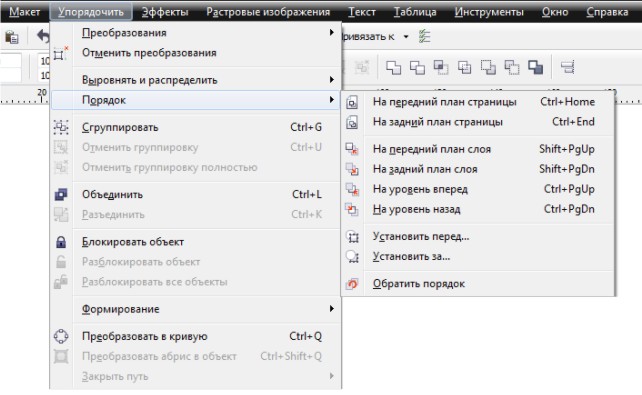The width and height of the screenshot is (642, 395).
Task: Click the icon beside 'На задний план страницы'
Action: (352, 122)
